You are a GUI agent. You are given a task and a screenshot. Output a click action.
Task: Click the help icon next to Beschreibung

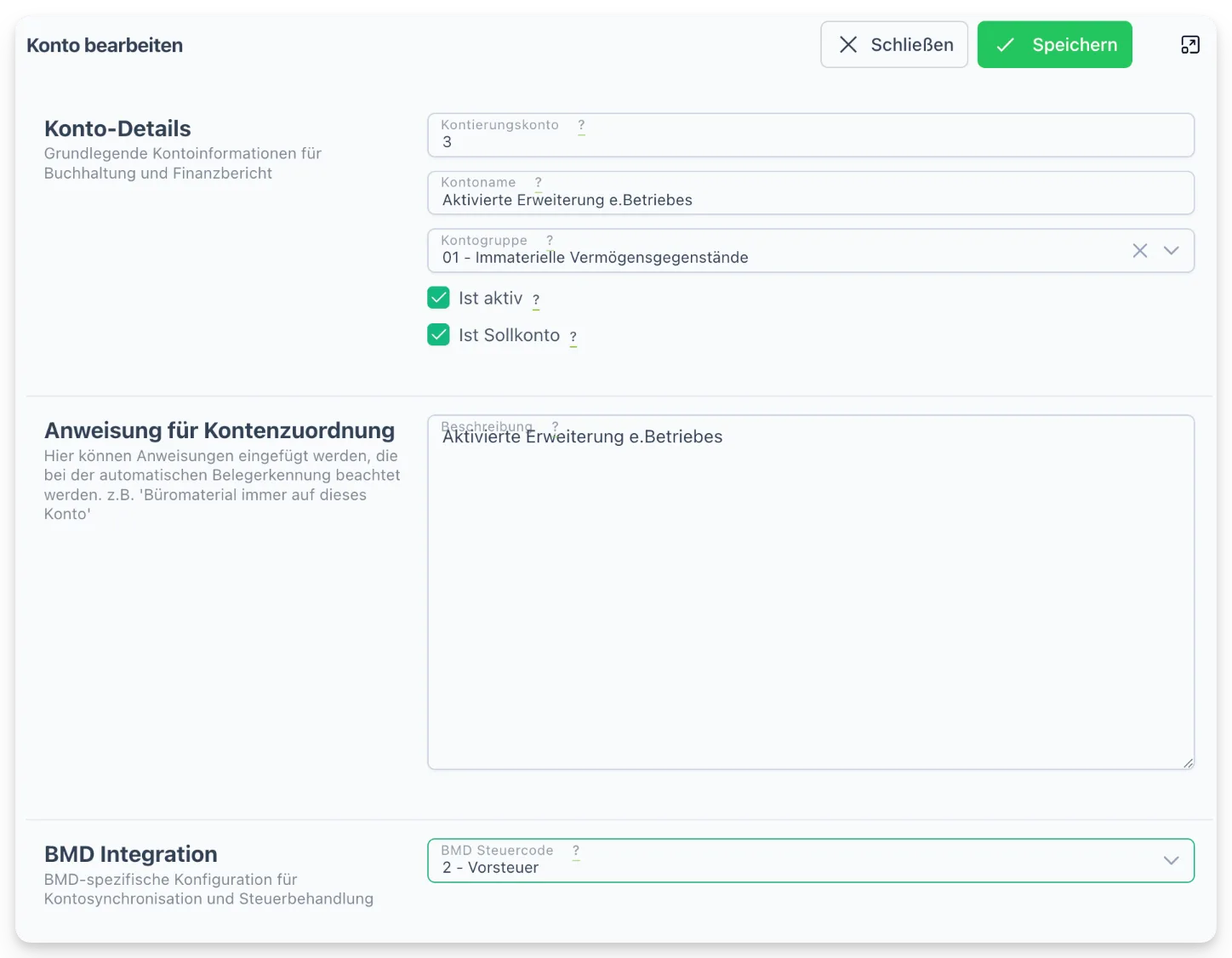tap(556, 426)
